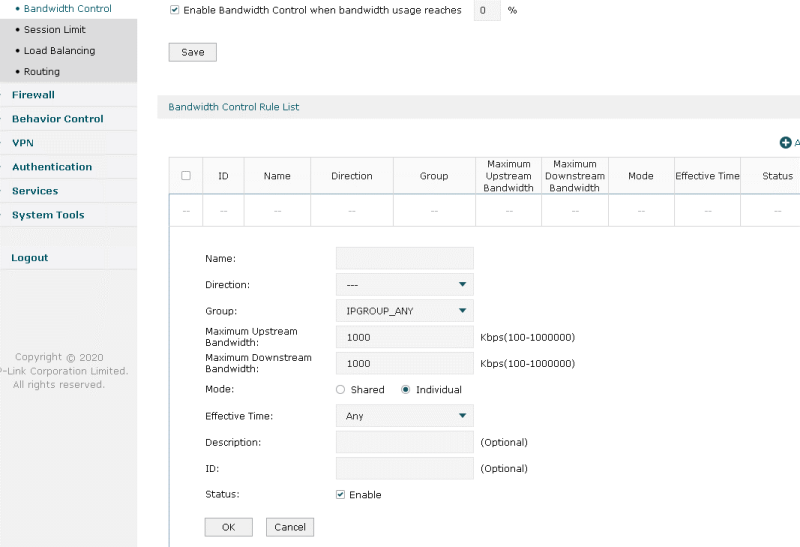Open Session Limit menu item
This screenshot has height=547, width=800.
pos(55,30)
